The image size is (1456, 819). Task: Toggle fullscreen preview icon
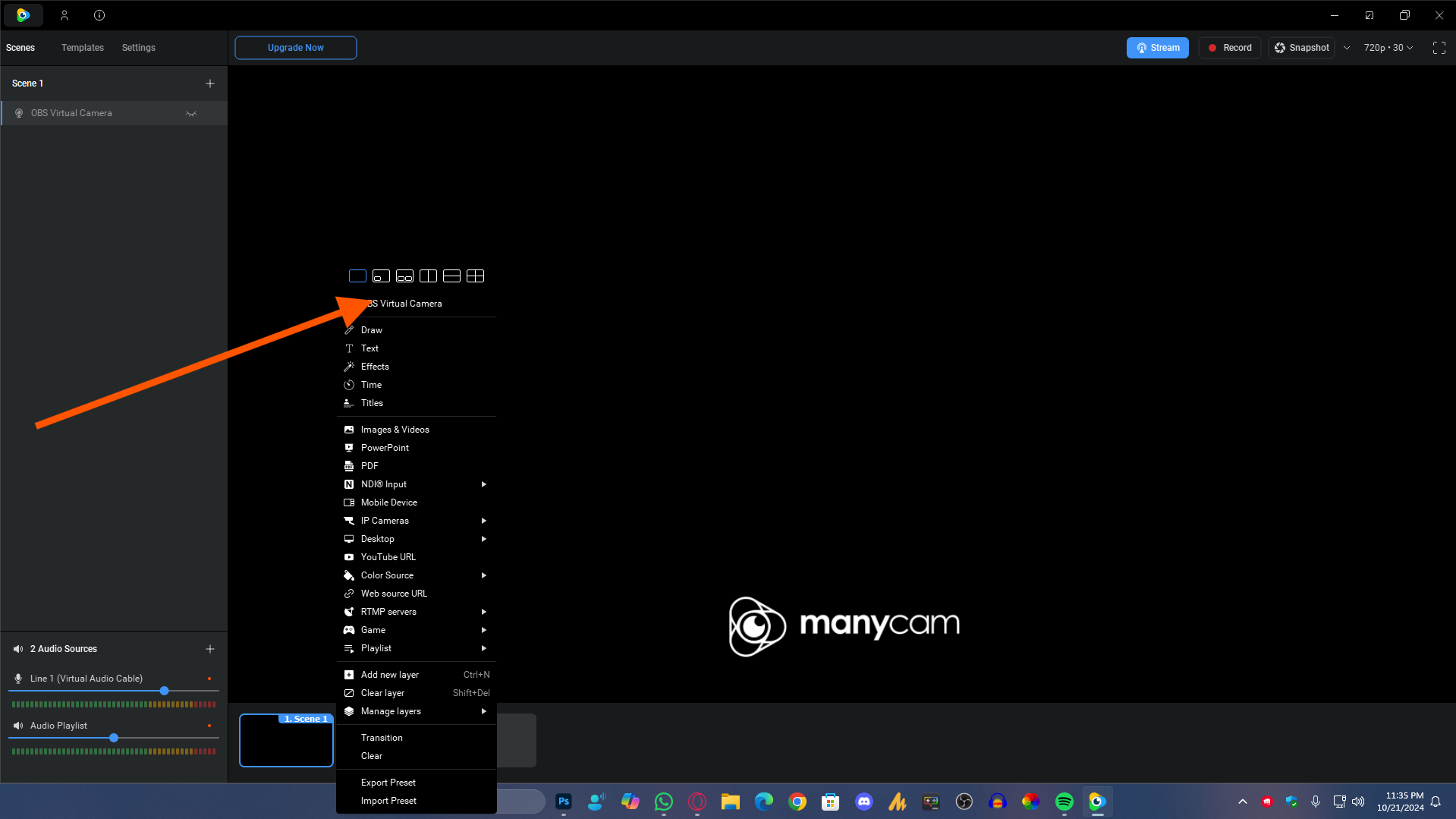click(x=1439, y=48)
